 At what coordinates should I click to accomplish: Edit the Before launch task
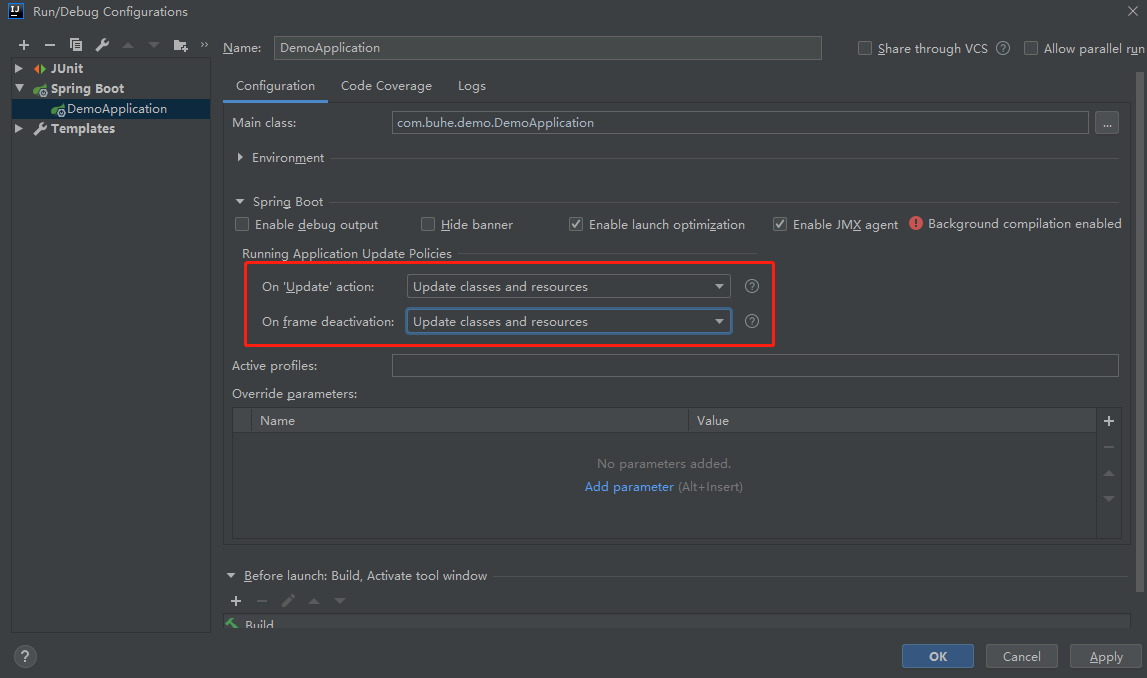click(x=288, y=600)
